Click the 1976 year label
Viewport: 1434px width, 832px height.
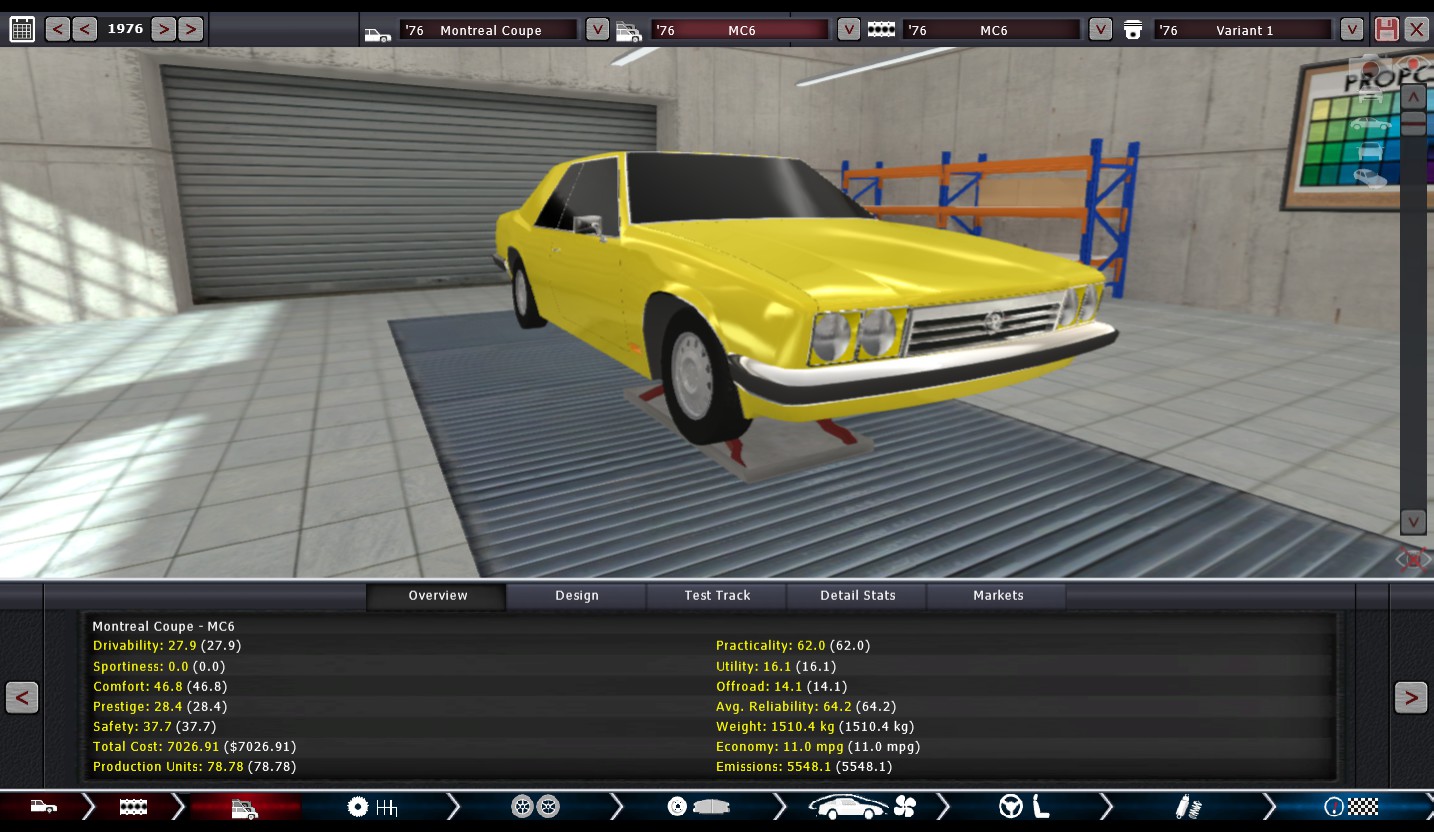(x=125, y=29)
